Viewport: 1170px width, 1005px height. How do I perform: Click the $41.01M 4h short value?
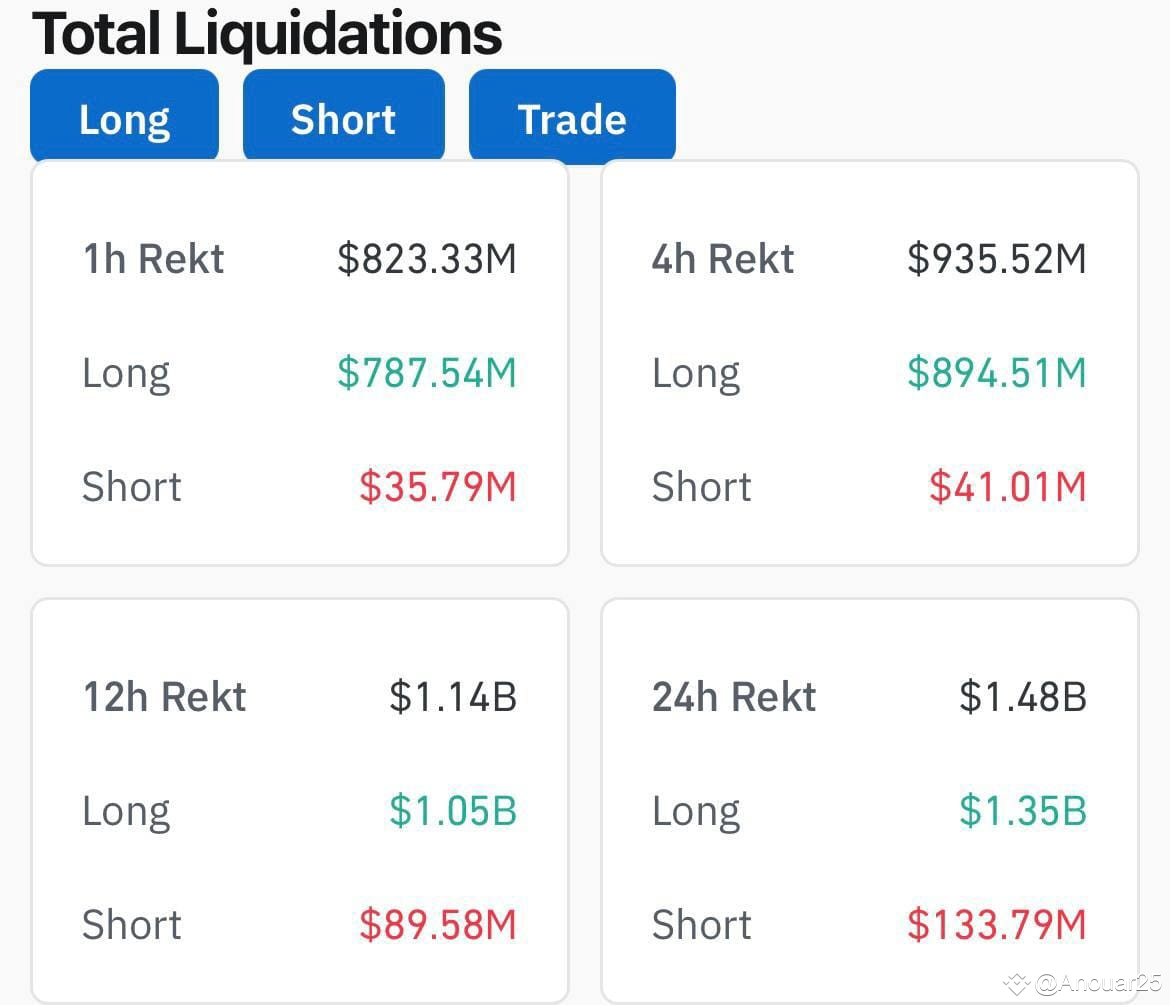pos(1008,486)
